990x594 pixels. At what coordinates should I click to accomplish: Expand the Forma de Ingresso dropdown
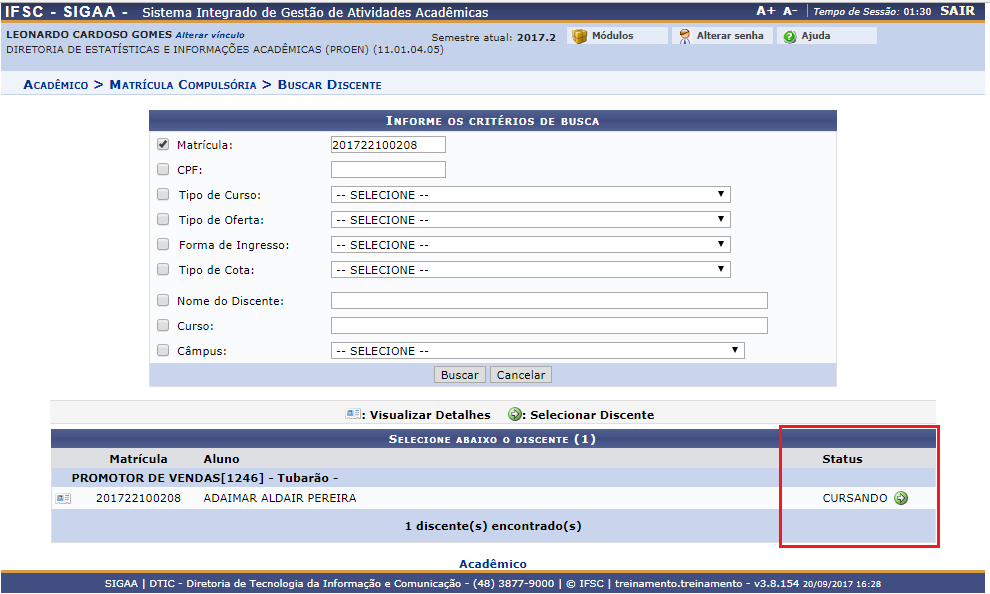(530, 245)
